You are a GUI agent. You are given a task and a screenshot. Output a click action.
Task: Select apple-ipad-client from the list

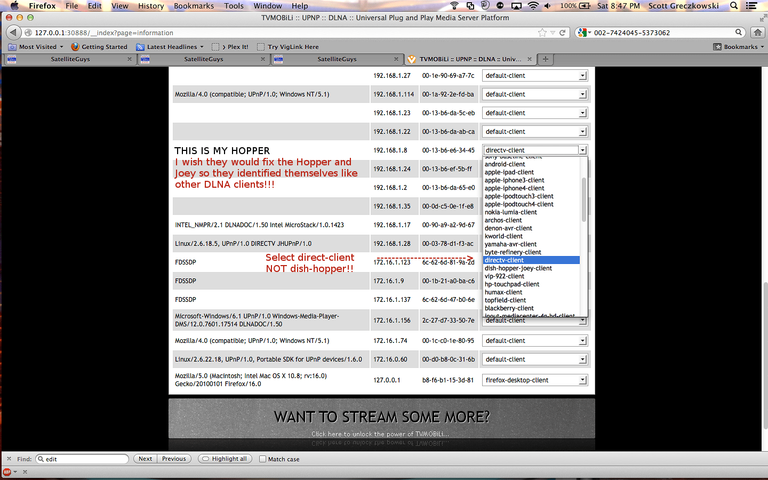[x=509, y=172]
